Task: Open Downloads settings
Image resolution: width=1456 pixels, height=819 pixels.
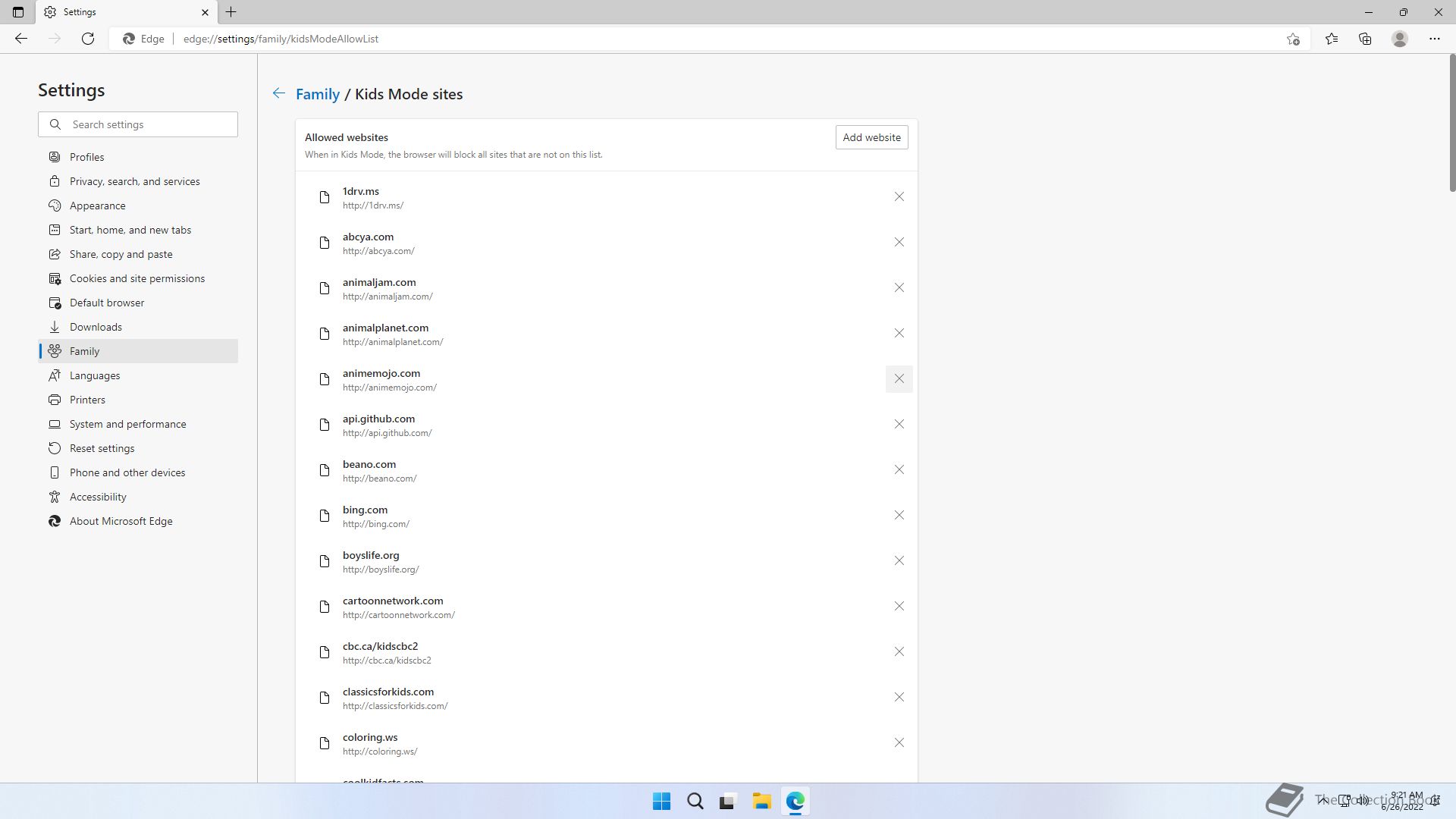Action: (x=138, y=327)
